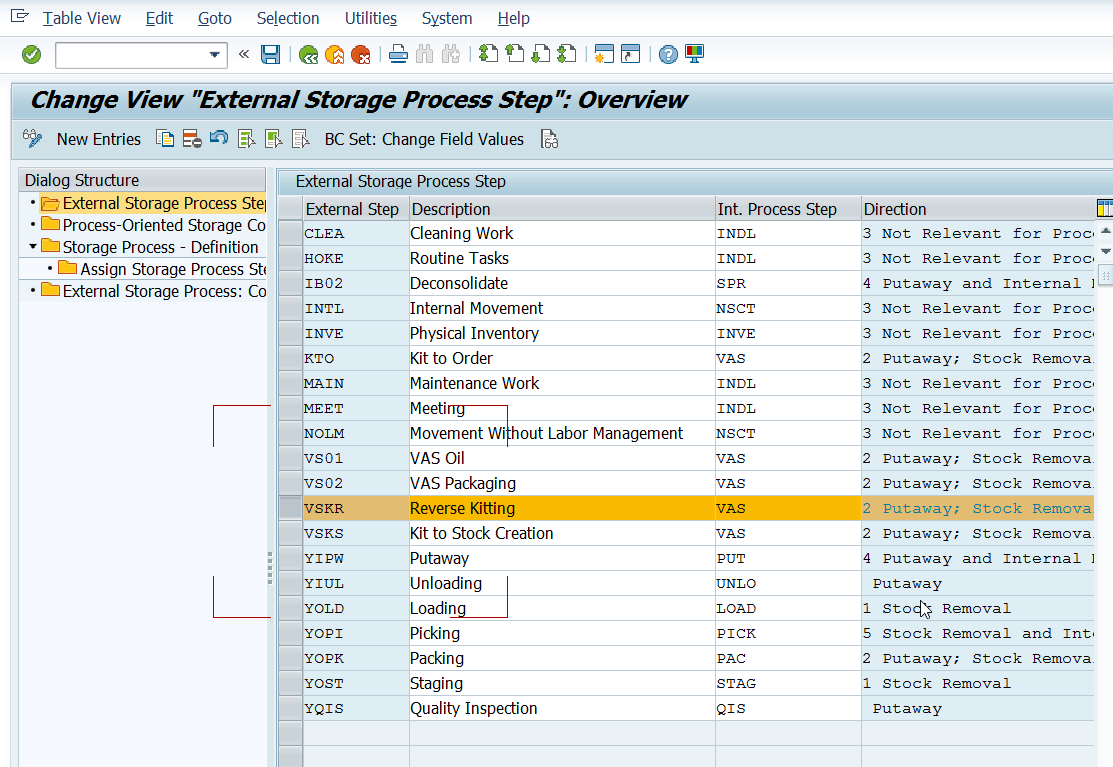Click the Delete row icon
Viewport: 1113px width, 767px height.
pos(192,139)
